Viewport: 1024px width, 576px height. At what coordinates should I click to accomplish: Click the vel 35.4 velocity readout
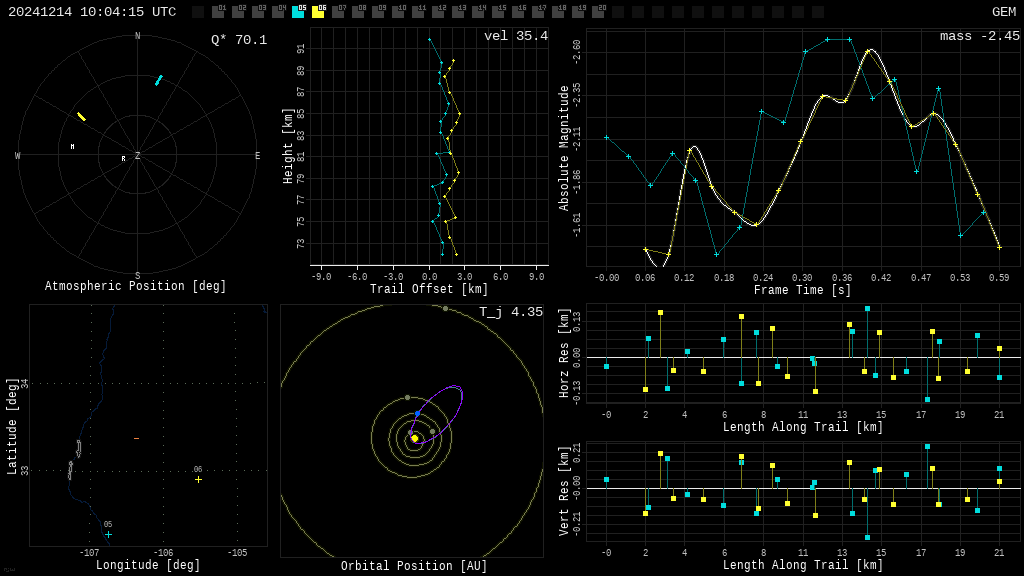click(515, 37)
